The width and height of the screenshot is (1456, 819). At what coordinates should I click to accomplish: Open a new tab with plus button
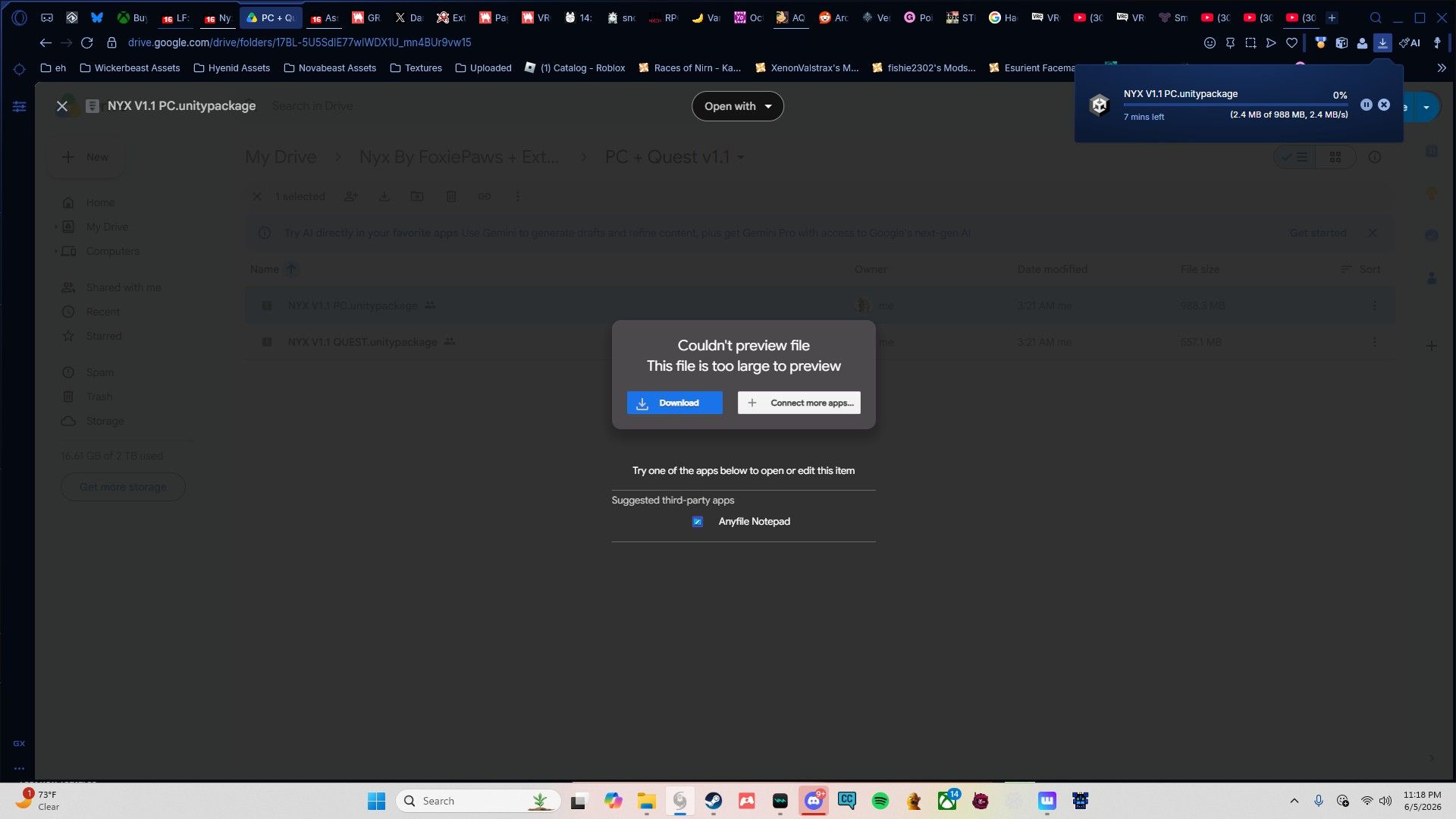click(1332, 17)
